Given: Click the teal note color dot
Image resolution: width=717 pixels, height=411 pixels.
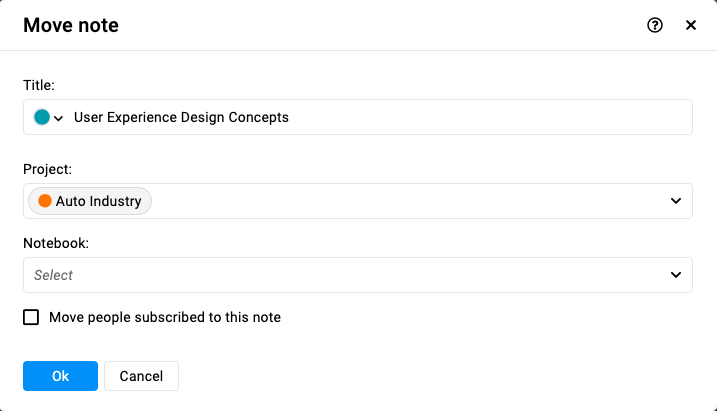Looking at the screenshot, I should tap(42, 117).
